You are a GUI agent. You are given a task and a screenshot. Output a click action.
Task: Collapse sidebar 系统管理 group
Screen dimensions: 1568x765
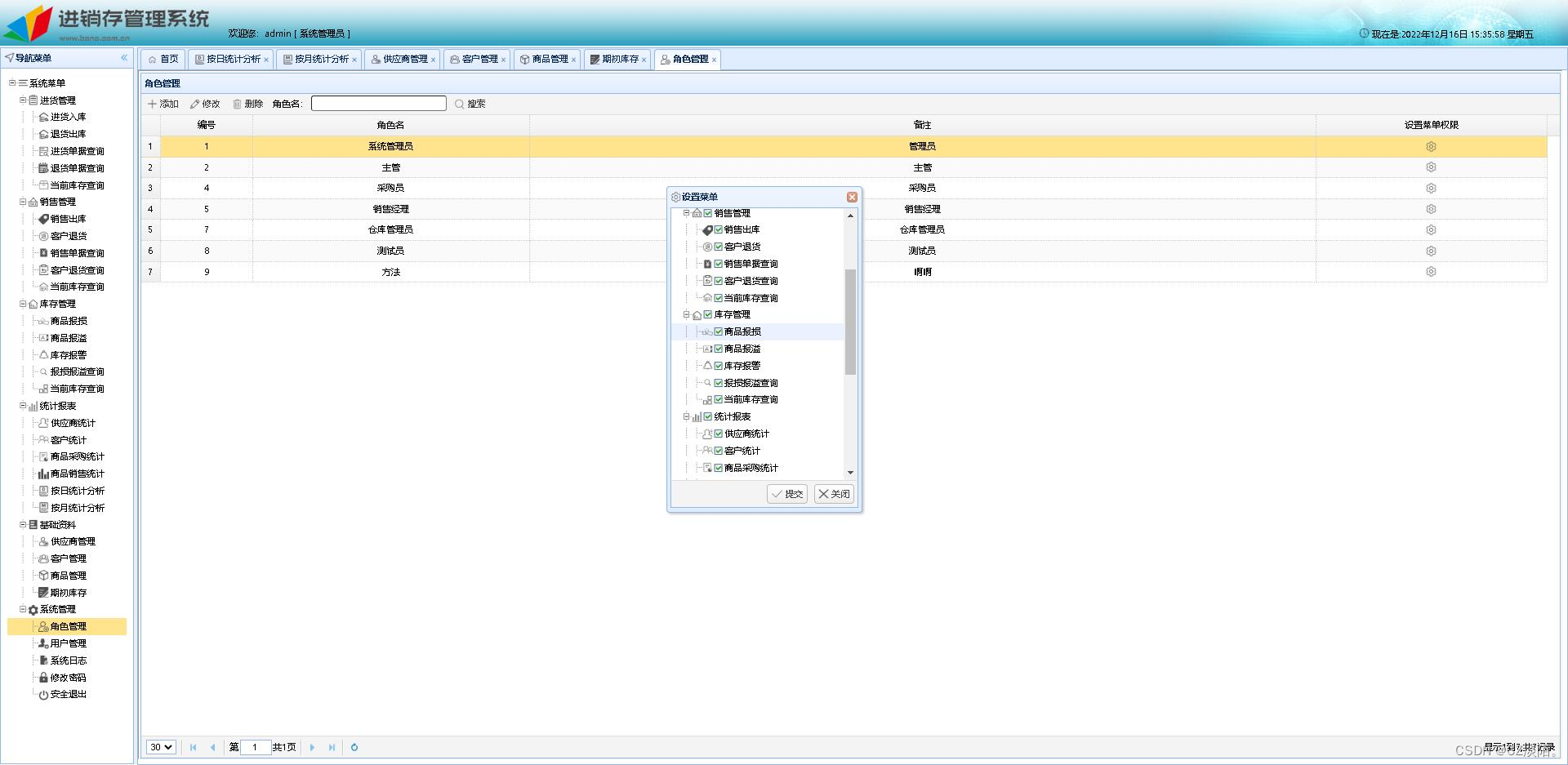tap(23, 609)
